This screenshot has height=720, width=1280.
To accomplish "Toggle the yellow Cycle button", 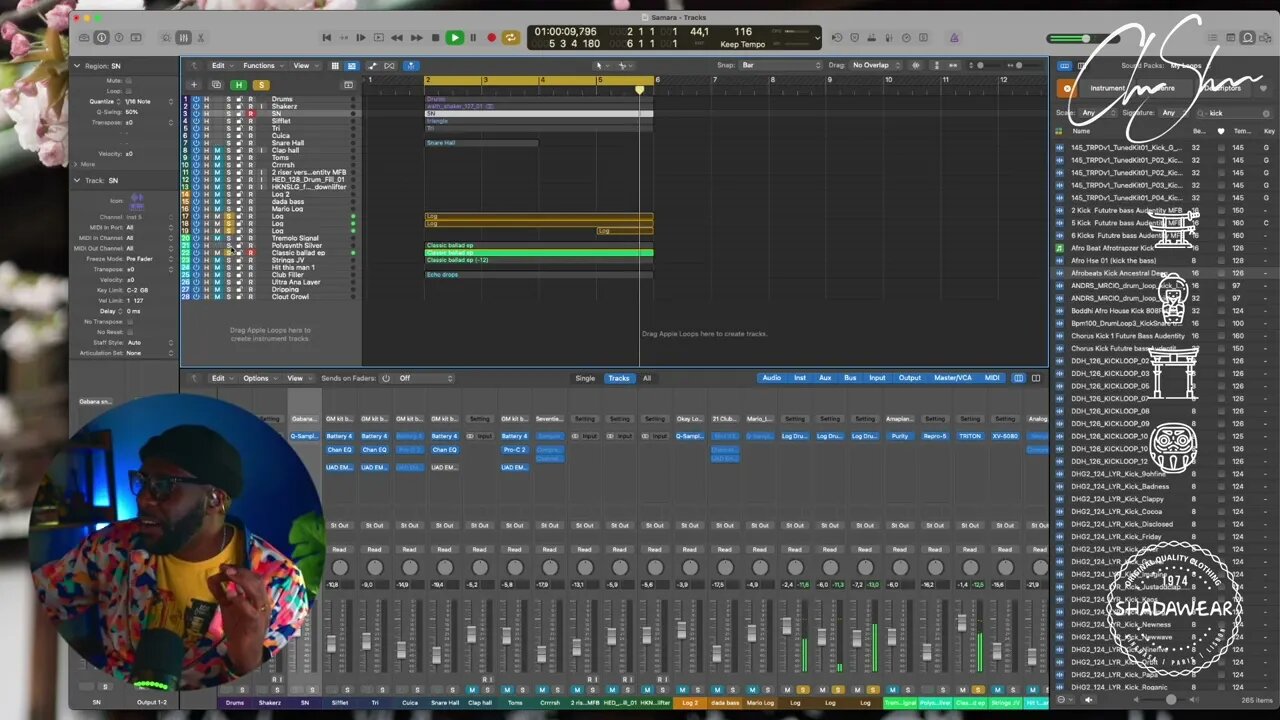I will (510, 38).
